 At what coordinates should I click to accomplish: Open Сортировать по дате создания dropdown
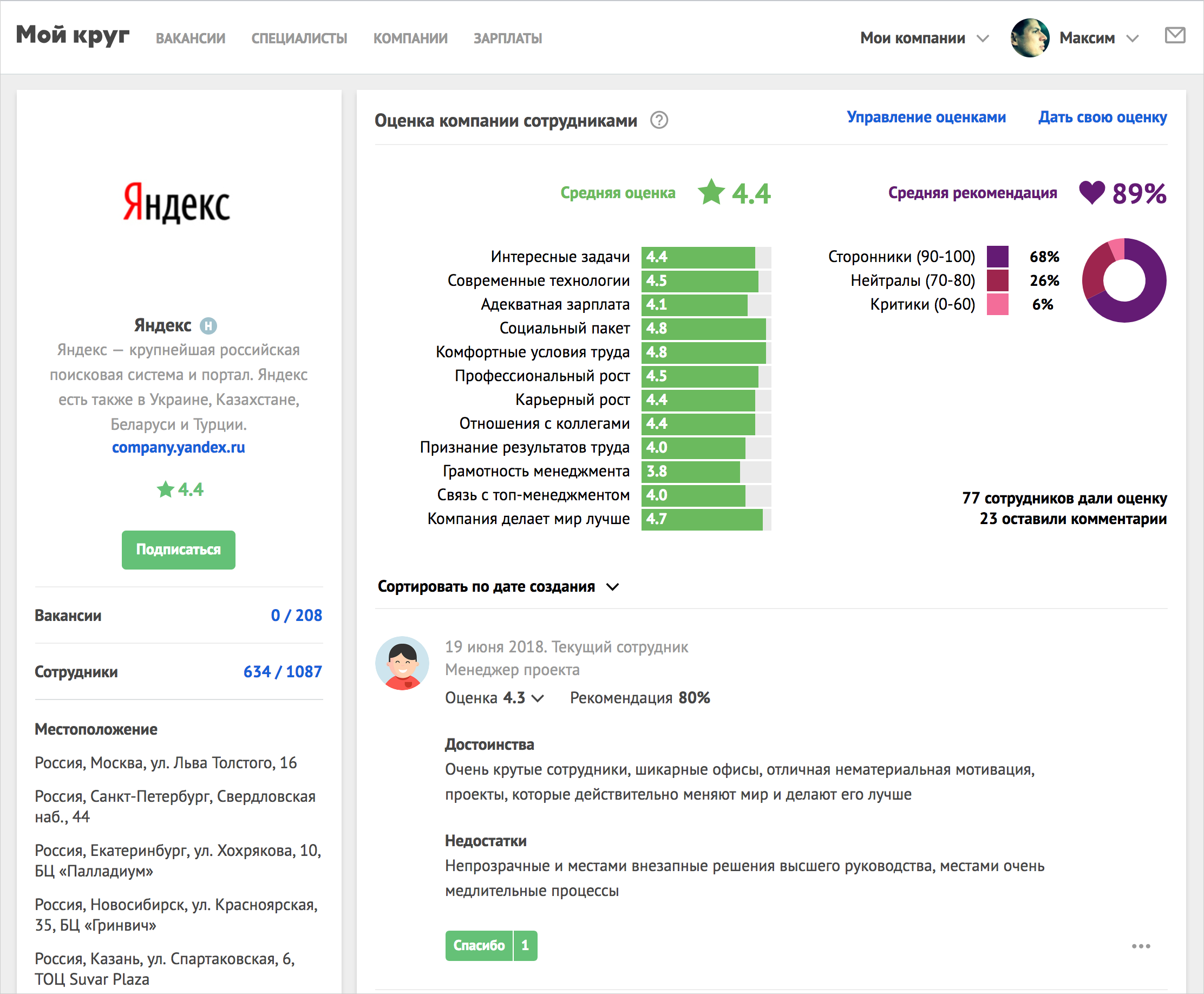click(498, 587)
